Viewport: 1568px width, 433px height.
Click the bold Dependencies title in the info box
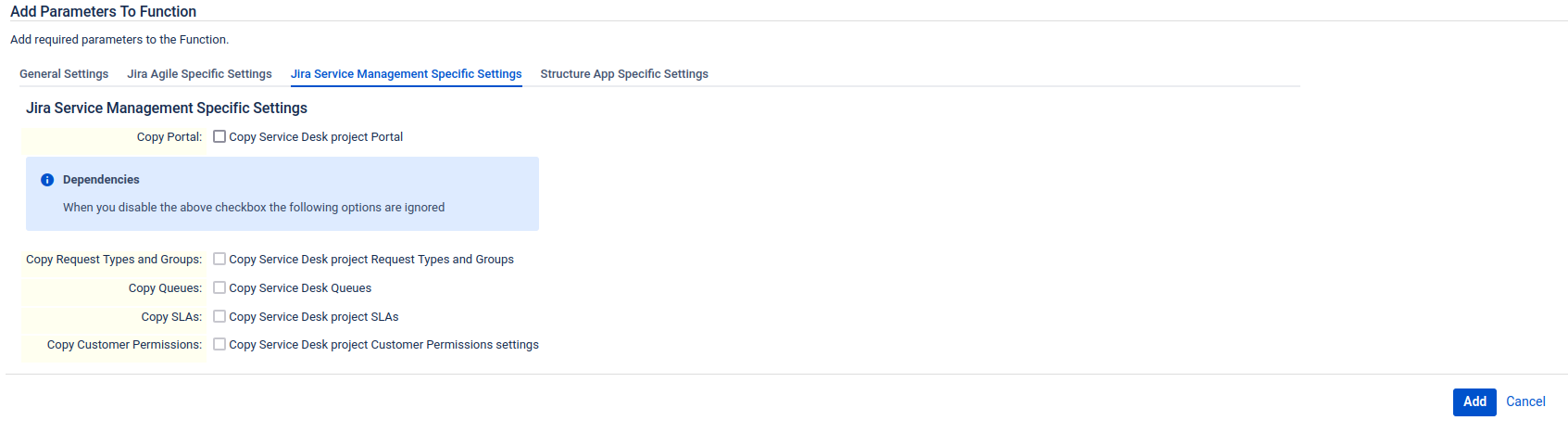(101, 180)
